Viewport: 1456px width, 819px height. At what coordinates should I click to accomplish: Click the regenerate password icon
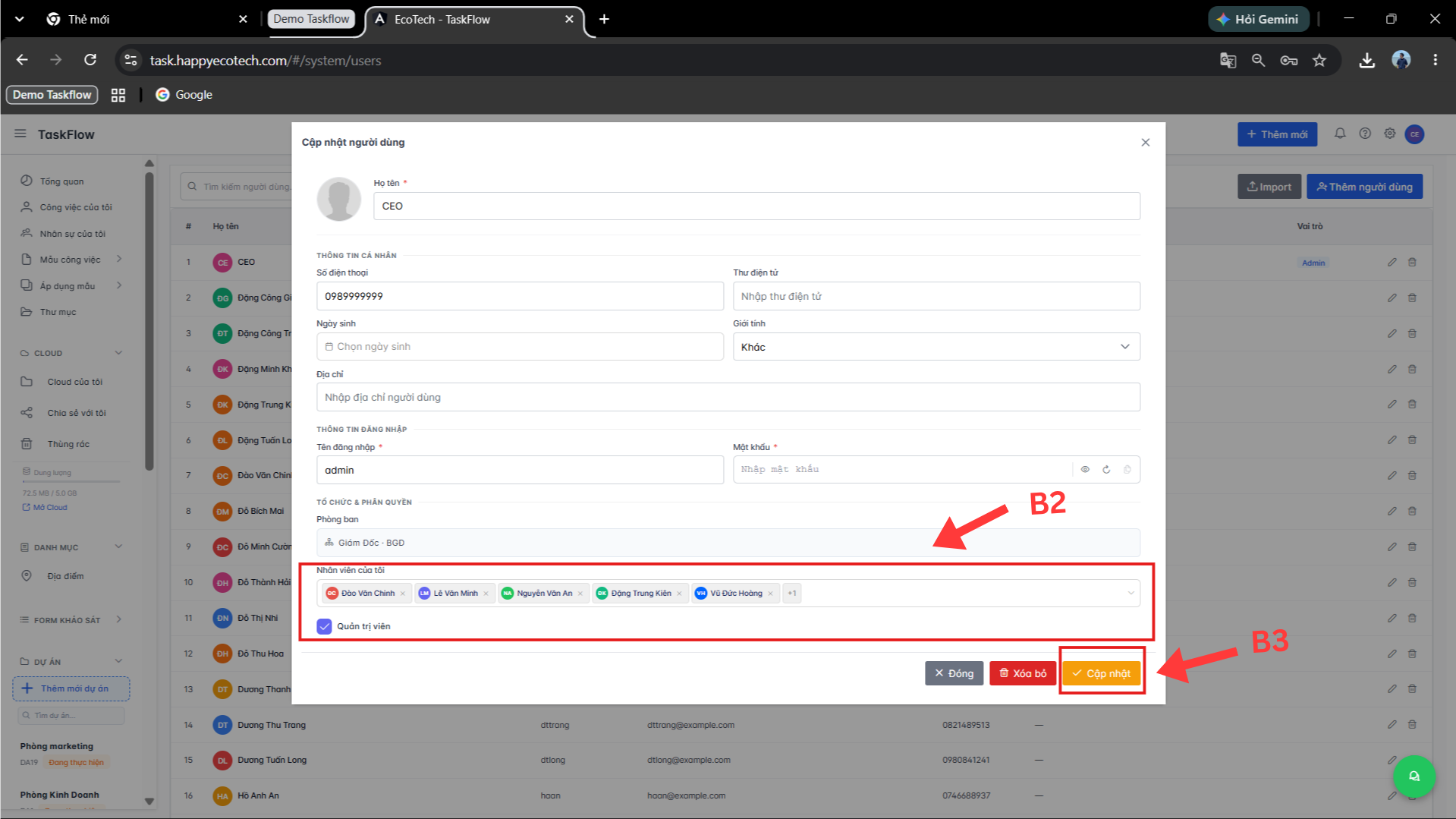tap(1106, 470)
